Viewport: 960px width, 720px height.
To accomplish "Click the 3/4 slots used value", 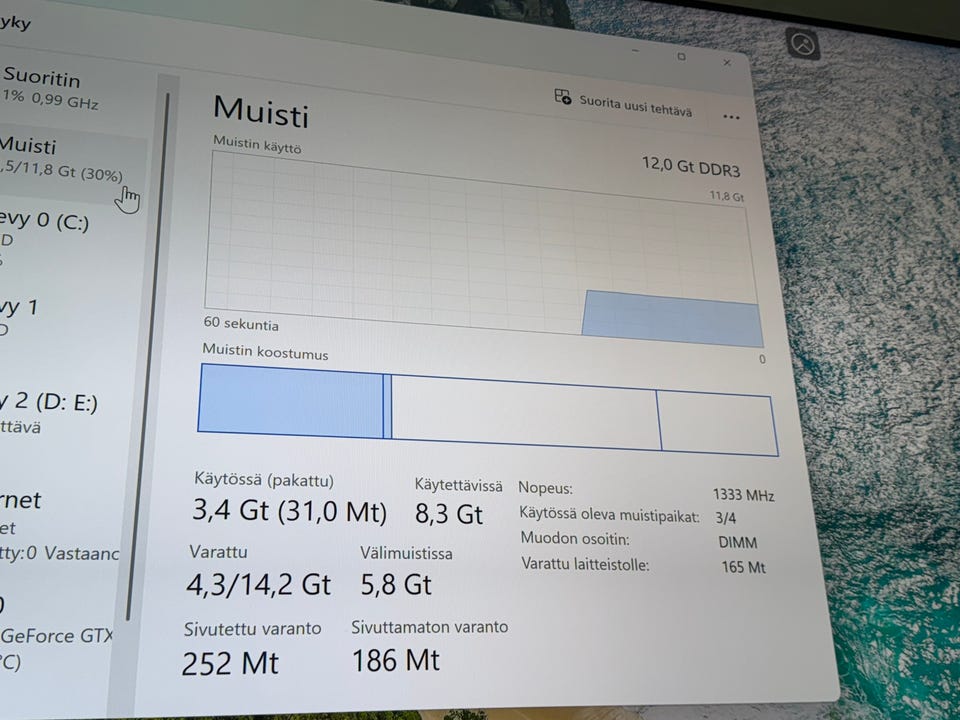I will tap(726, 518).
